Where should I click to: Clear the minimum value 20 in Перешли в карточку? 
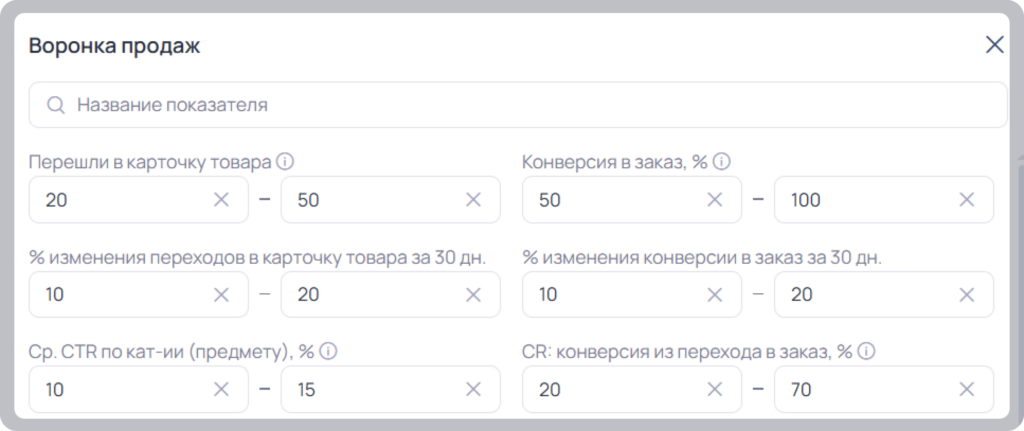pyautogui.click(x=221, y=200)
